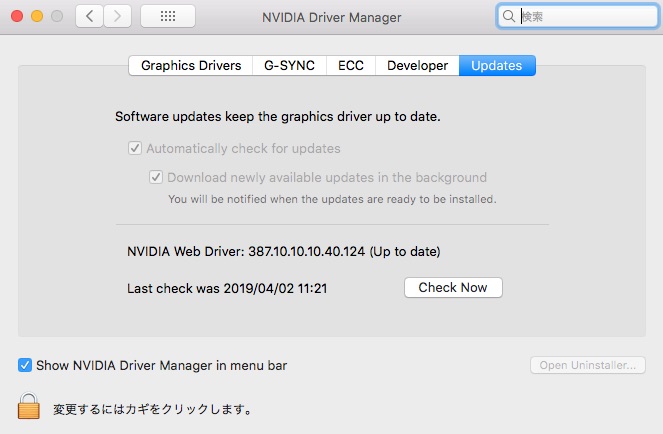Screen dimensions: 663x434
Task: Uncheck Show NVIDIA Driver Manager in menu bar
Action: [x=25, y=365]
